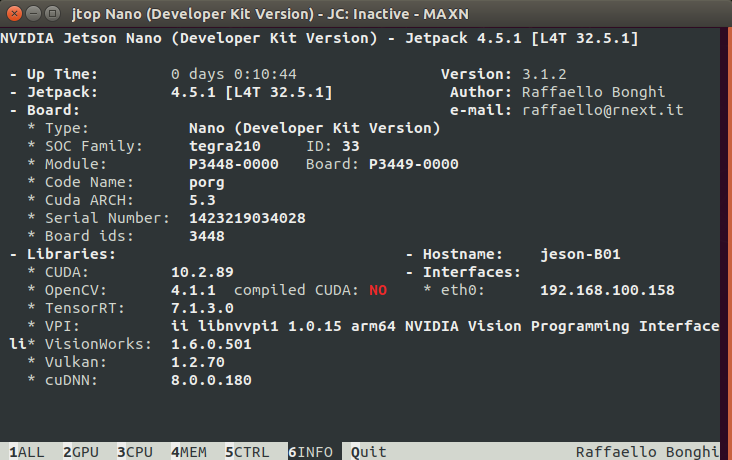Click the Jetpack value 4.5.1 [L4T 32.5.1]
The height and width of the screenshot is (460, 732).
(252, 92)
